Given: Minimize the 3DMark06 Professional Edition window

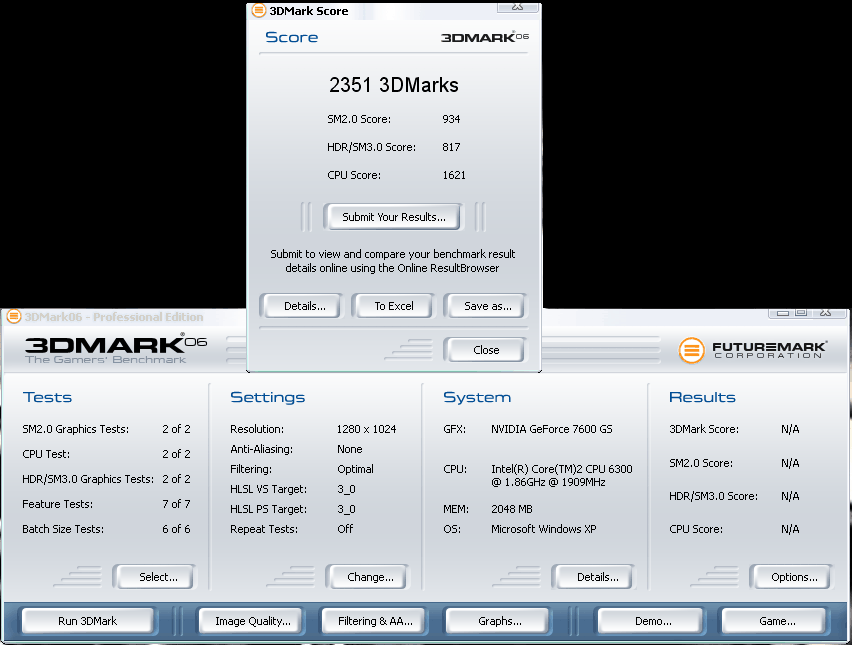Looking at the screenshot, I should pos(781,313).
